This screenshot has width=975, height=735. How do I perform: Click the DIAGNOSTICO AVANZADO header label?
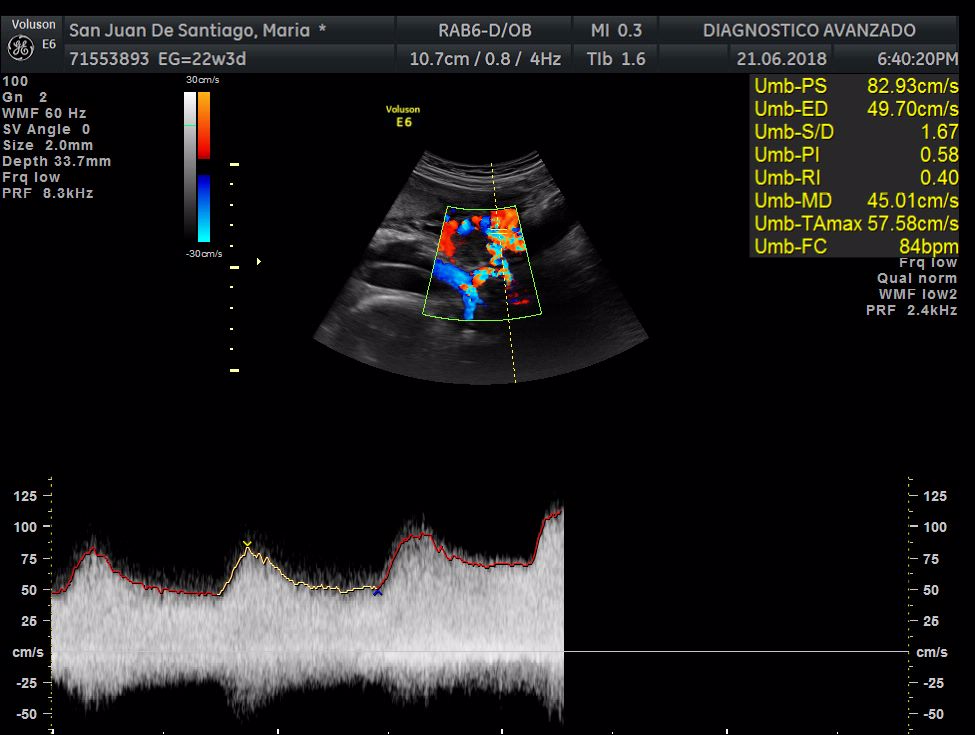[x=810, y=30]
